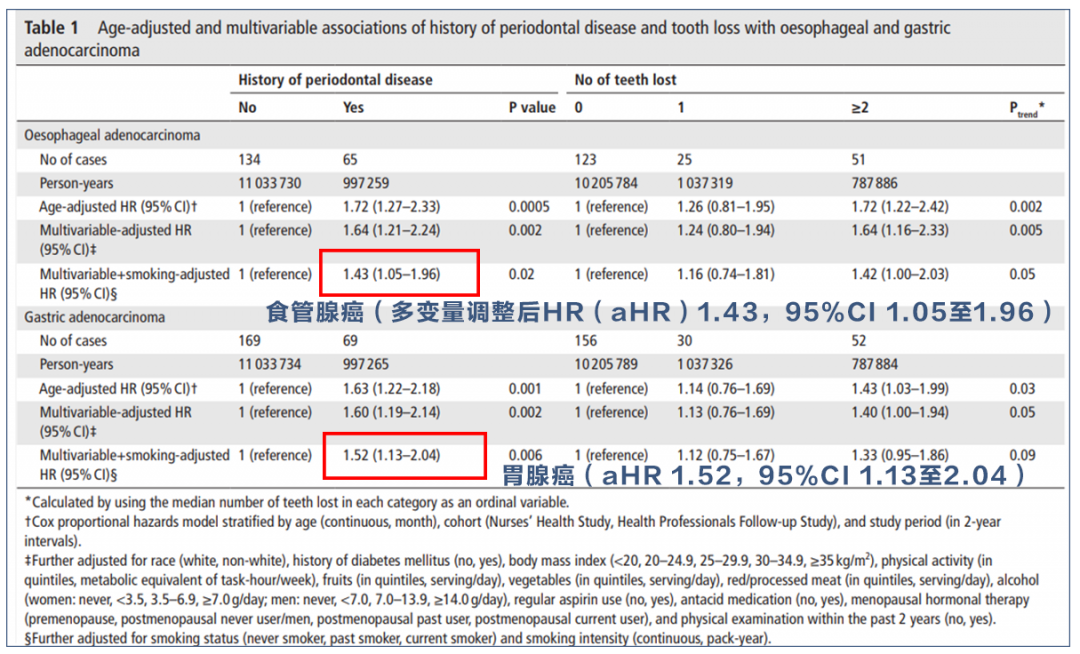Click the case count "30"
Screen dimensions: 1080x654
684,341
